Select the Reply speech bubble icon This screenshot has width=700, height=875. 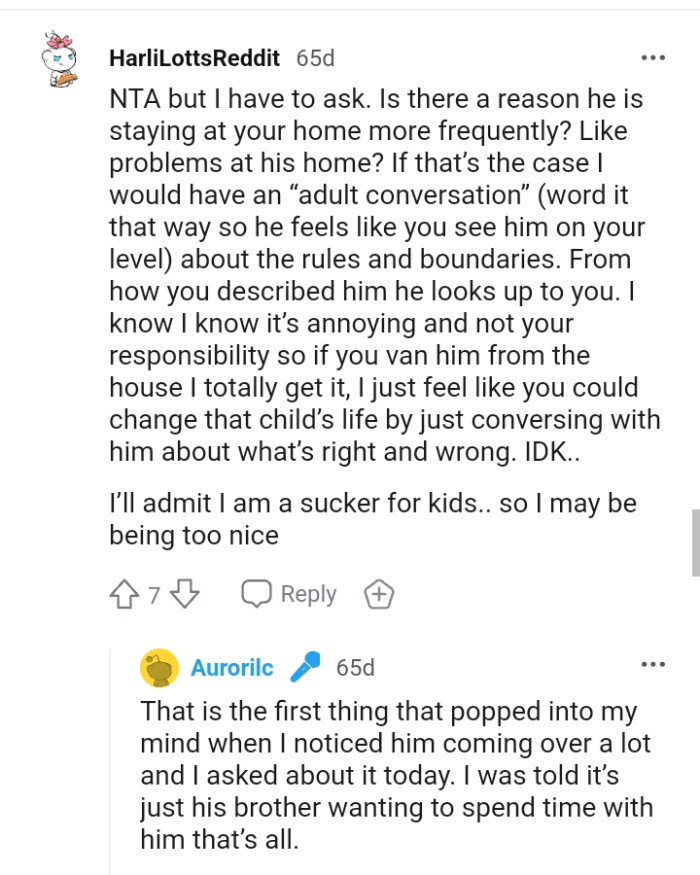coord(258,593)
